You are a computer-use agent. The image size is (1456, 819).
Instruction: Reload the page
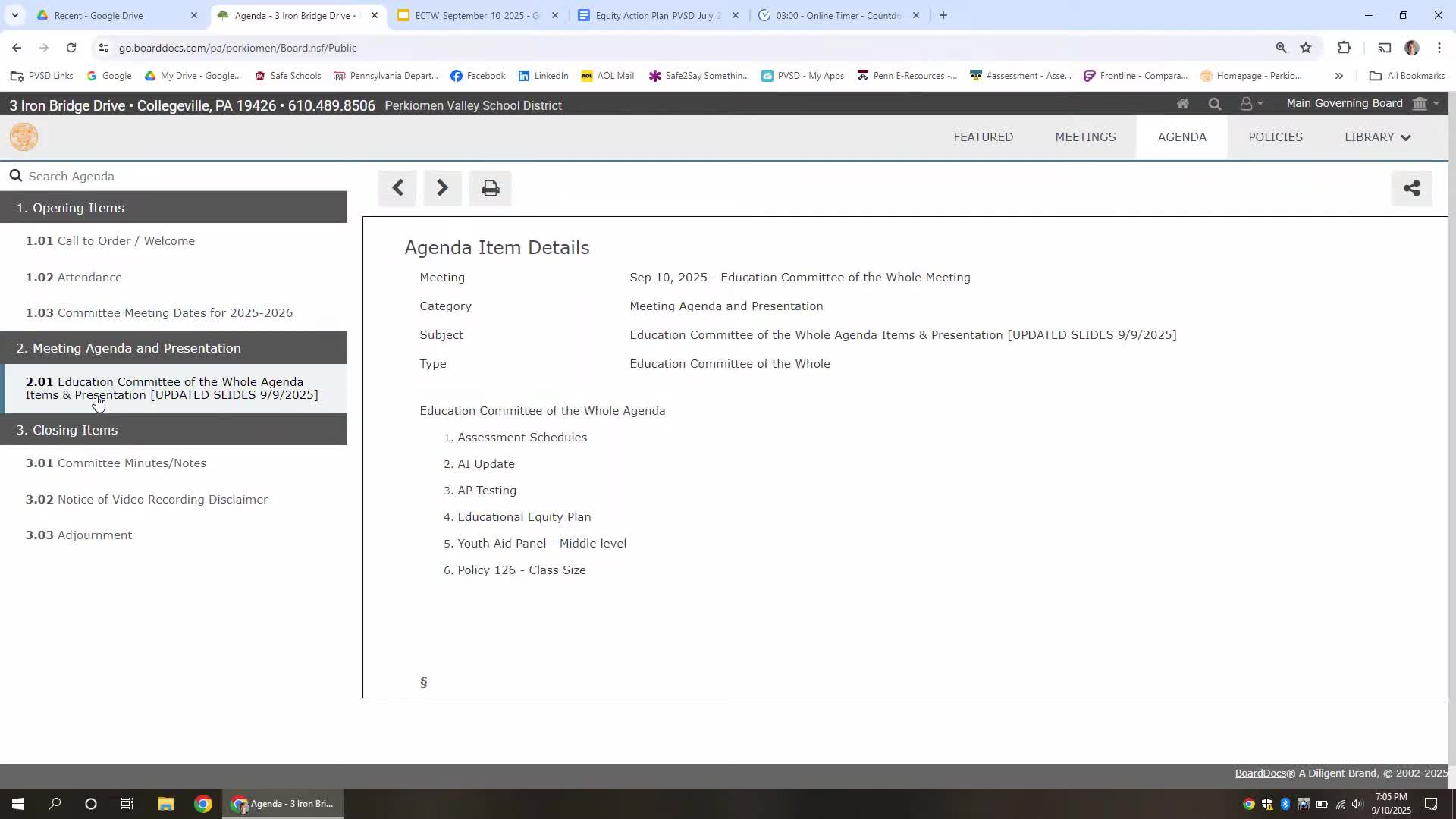(71, 48)
